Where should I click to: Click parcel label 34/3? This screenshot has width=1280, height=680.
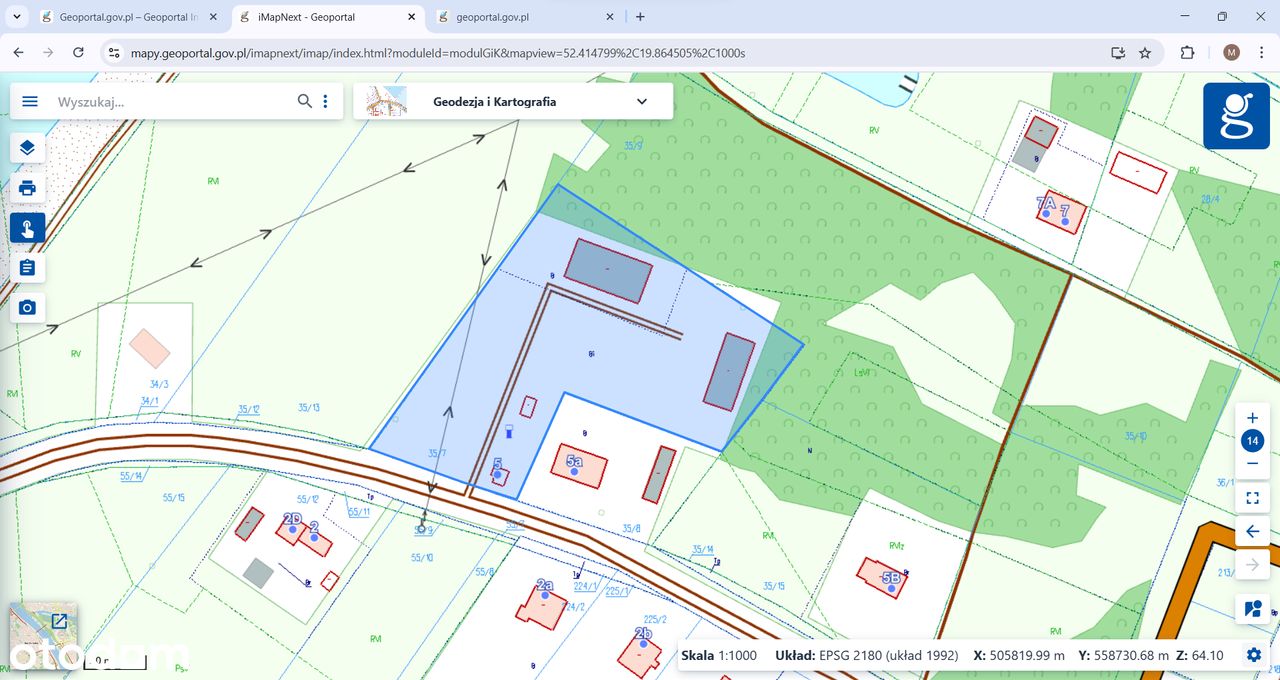point(158,384)
